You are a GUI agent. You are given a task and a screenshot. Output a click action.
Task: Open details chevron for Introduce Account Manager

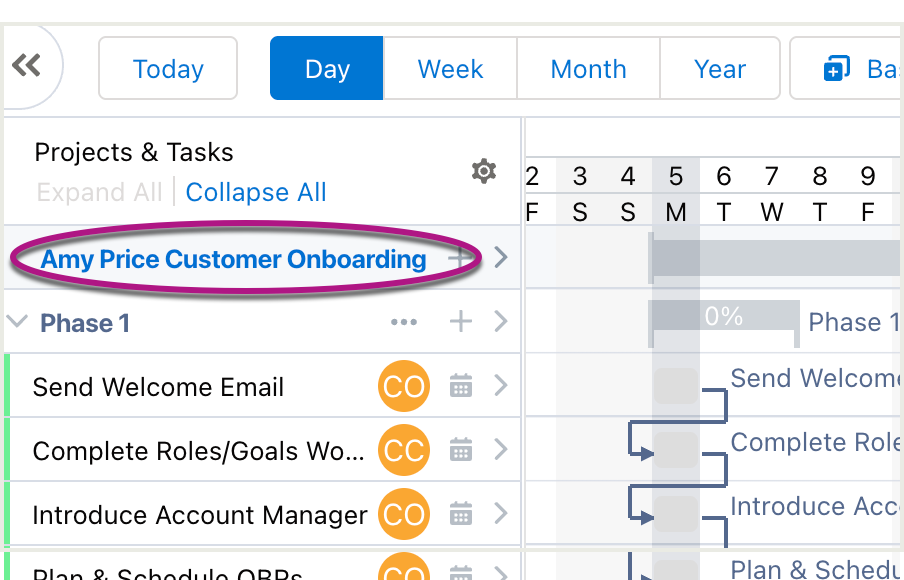click(501, 513)
